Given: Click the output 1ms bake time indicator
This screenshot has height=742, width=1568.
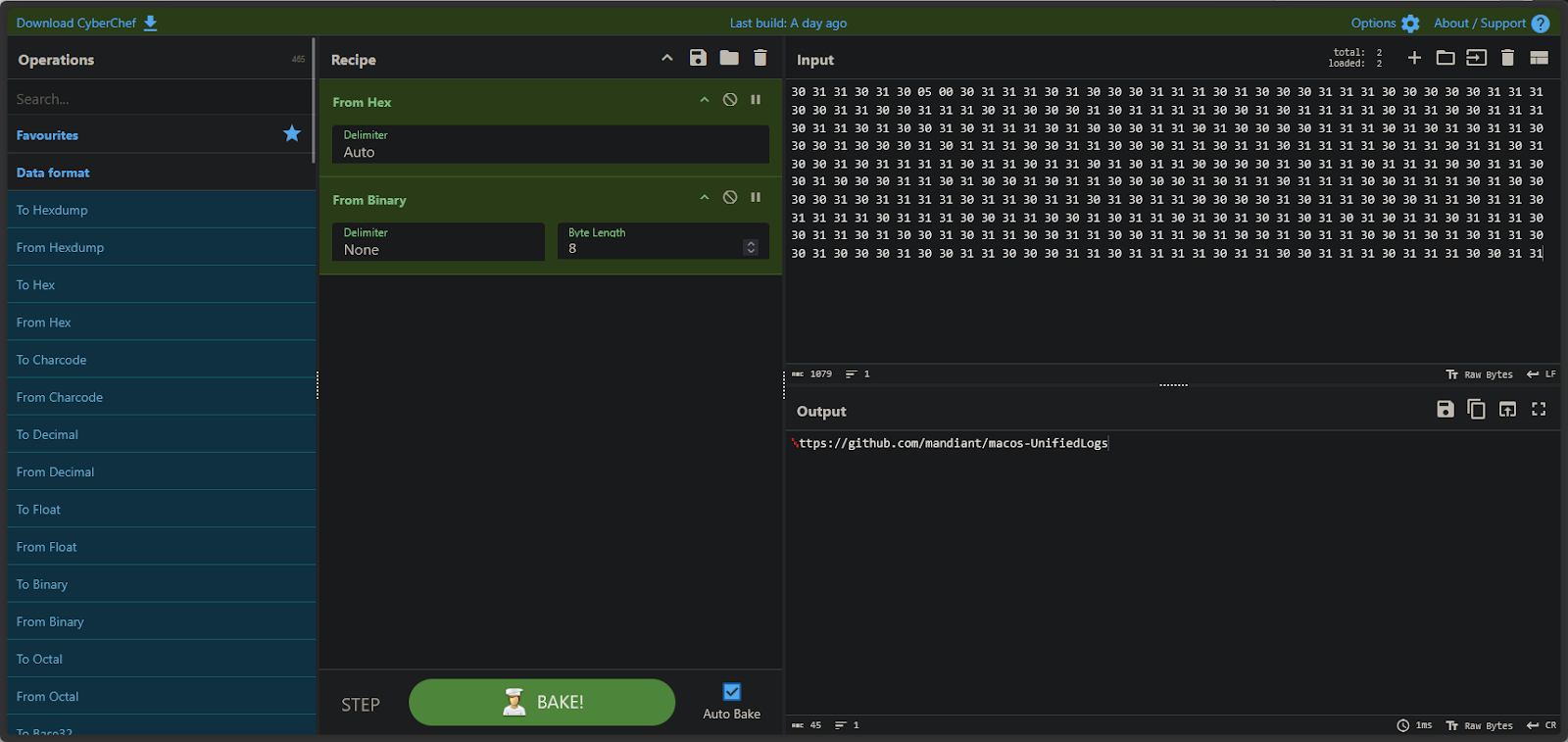Looking at the screenshot, I should click(1415, 725).
